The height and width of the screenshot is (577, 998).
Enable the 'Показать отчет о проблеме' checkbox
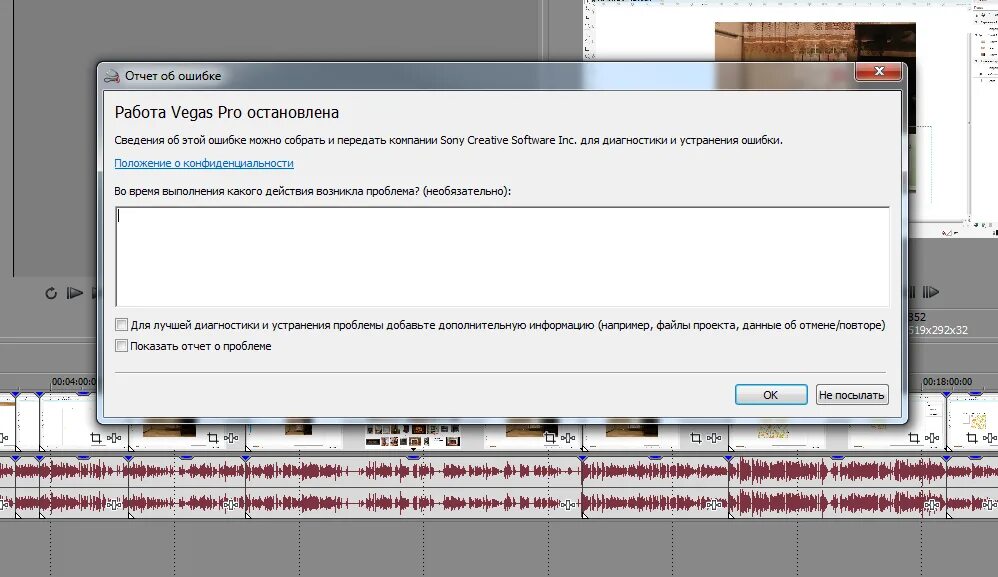(121, 345)
